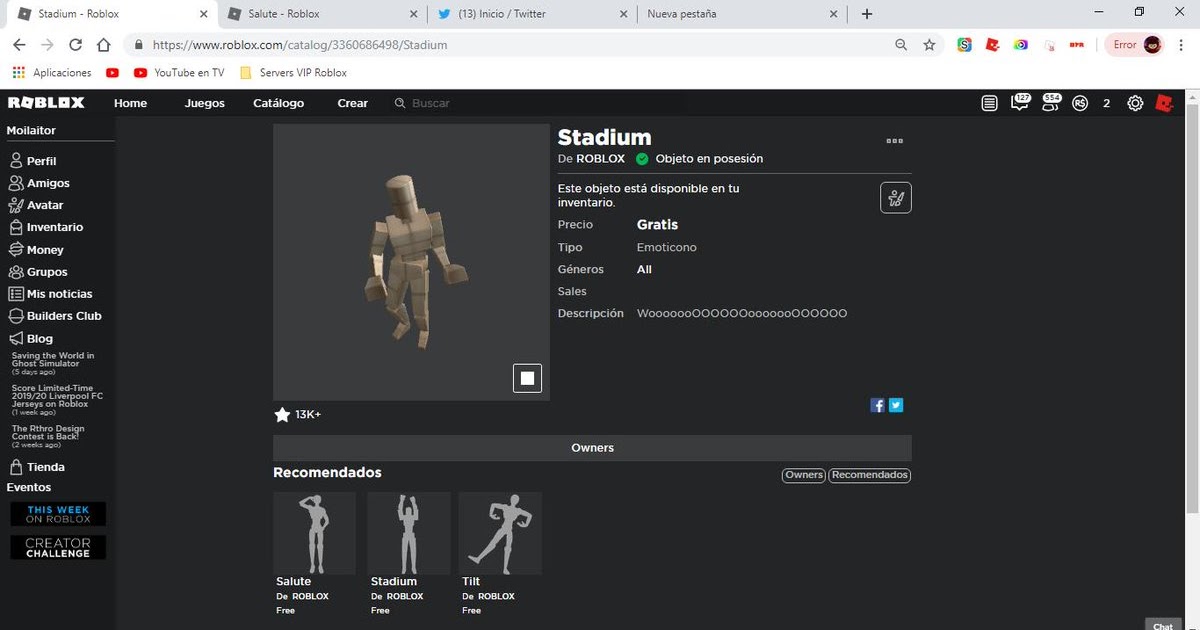Click the favorite star icon

point(282,414)
